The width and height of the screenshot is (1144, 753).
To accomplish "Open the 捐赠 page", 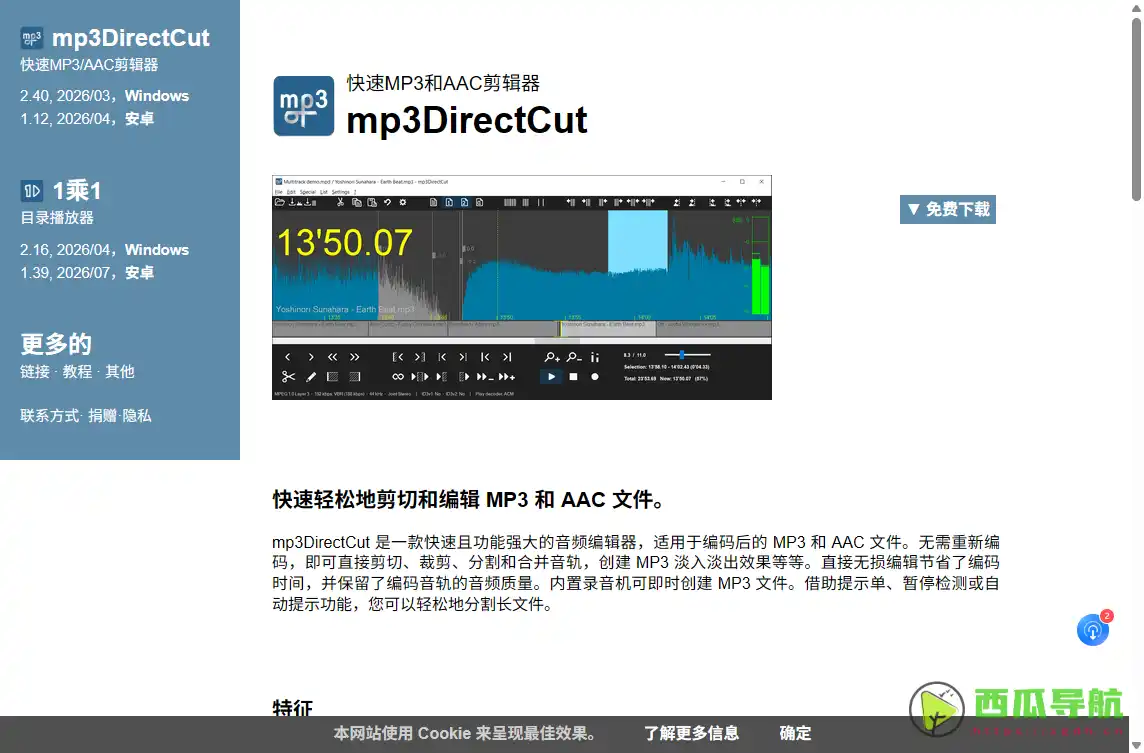I will [102, 415].
